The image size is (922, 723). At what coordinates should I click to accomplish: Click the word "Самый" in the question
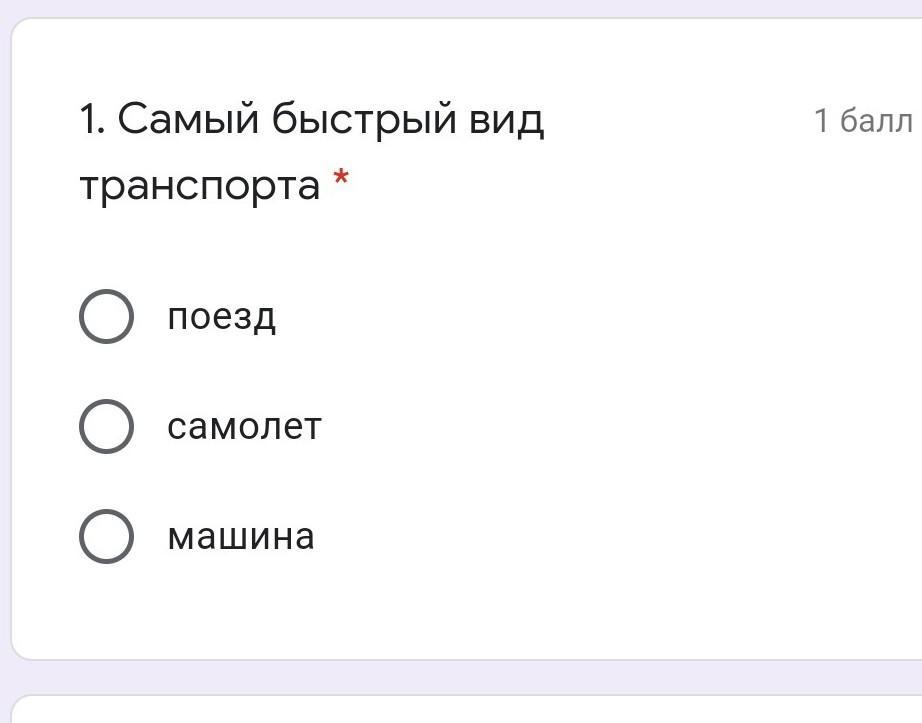(x=190, y=121)
